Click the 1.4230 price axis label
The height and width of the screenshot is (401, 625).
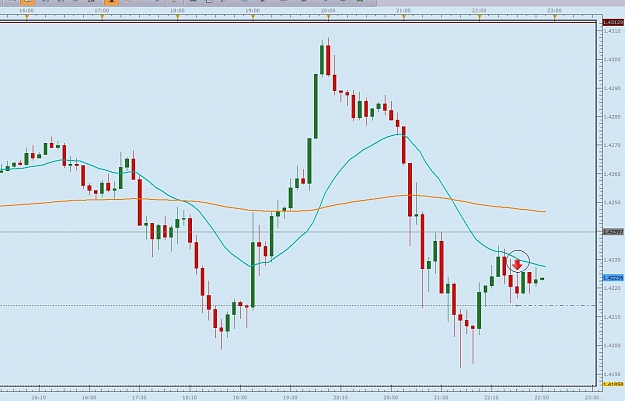click(x=612, y=259)
